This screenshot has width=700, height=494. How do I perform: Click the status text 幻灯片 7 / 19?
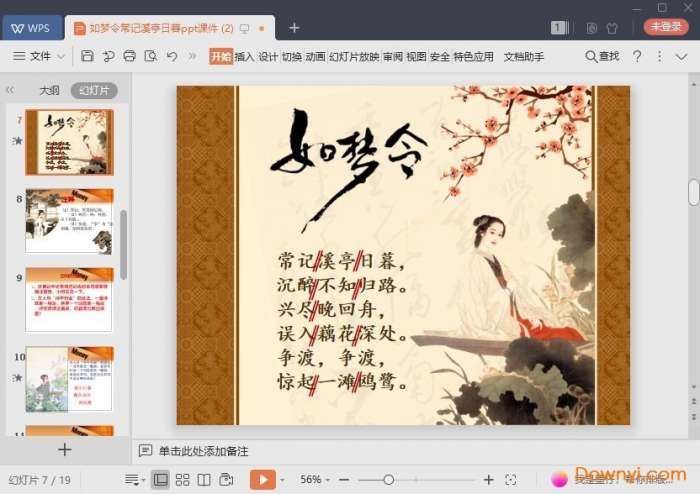point(40,480)
